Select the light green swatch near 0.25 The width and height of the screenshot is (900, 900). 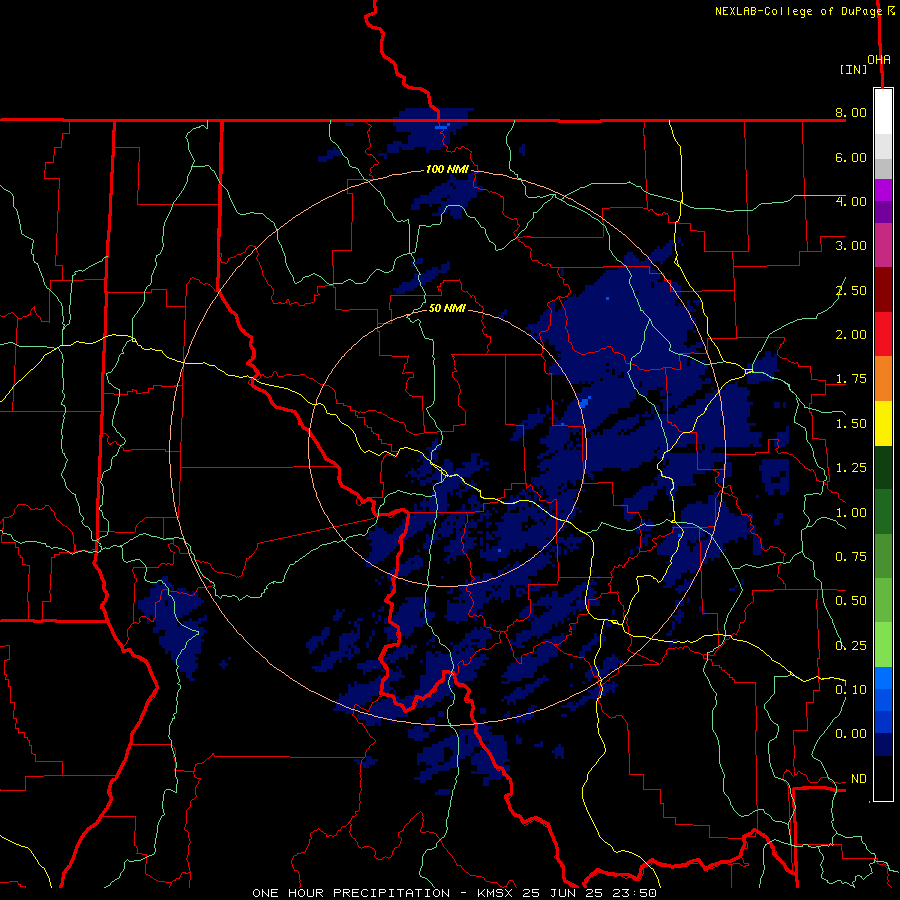coord(883,645)
